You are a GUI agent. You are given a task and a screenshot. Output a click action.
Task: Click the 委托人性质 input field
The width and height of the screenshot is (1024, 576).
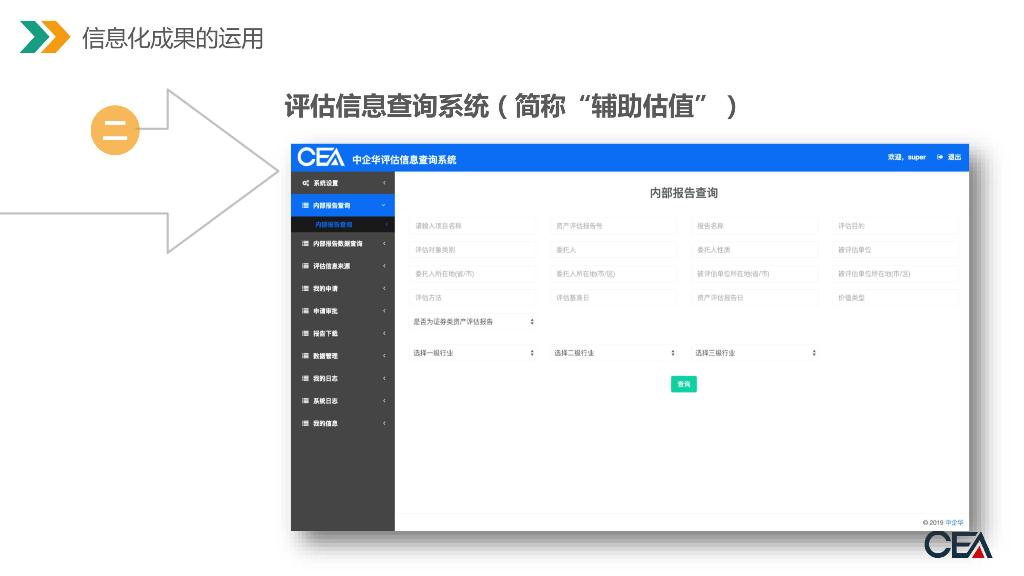click(756, 249)
